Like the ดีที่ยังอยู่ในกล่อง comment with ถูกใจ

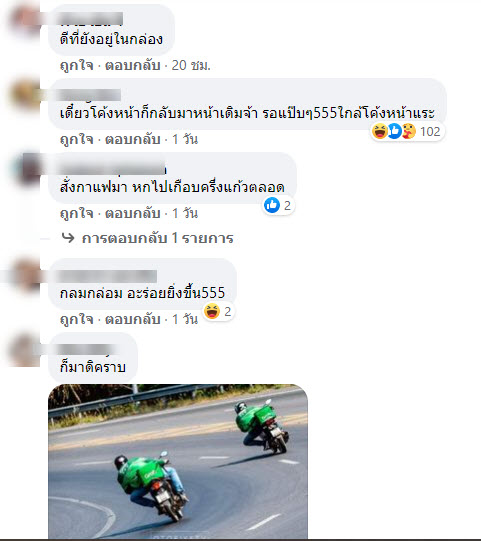(77, 65)
